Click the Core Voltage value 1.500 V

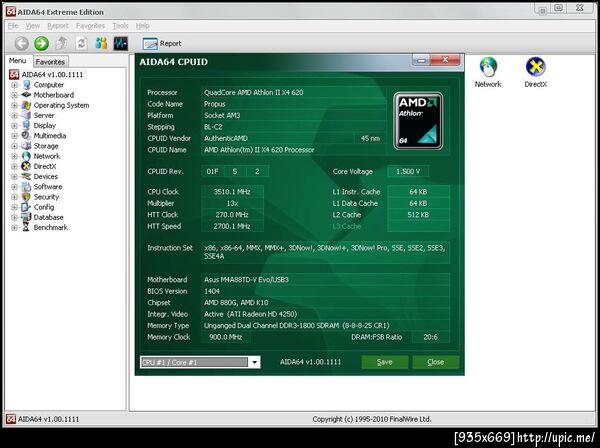click(408, 171)
